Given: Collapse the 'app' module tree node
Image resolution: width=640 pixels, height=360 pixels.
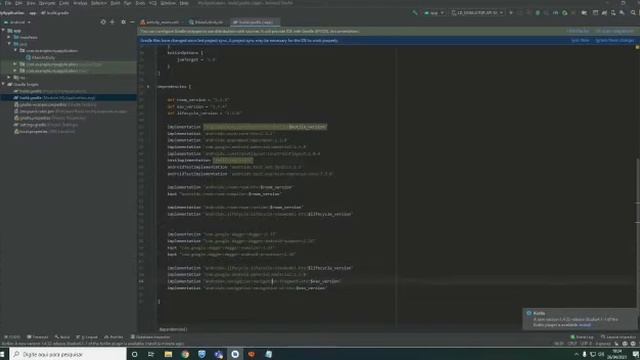Looking at the screenshot, I should (x=4, y=30).
